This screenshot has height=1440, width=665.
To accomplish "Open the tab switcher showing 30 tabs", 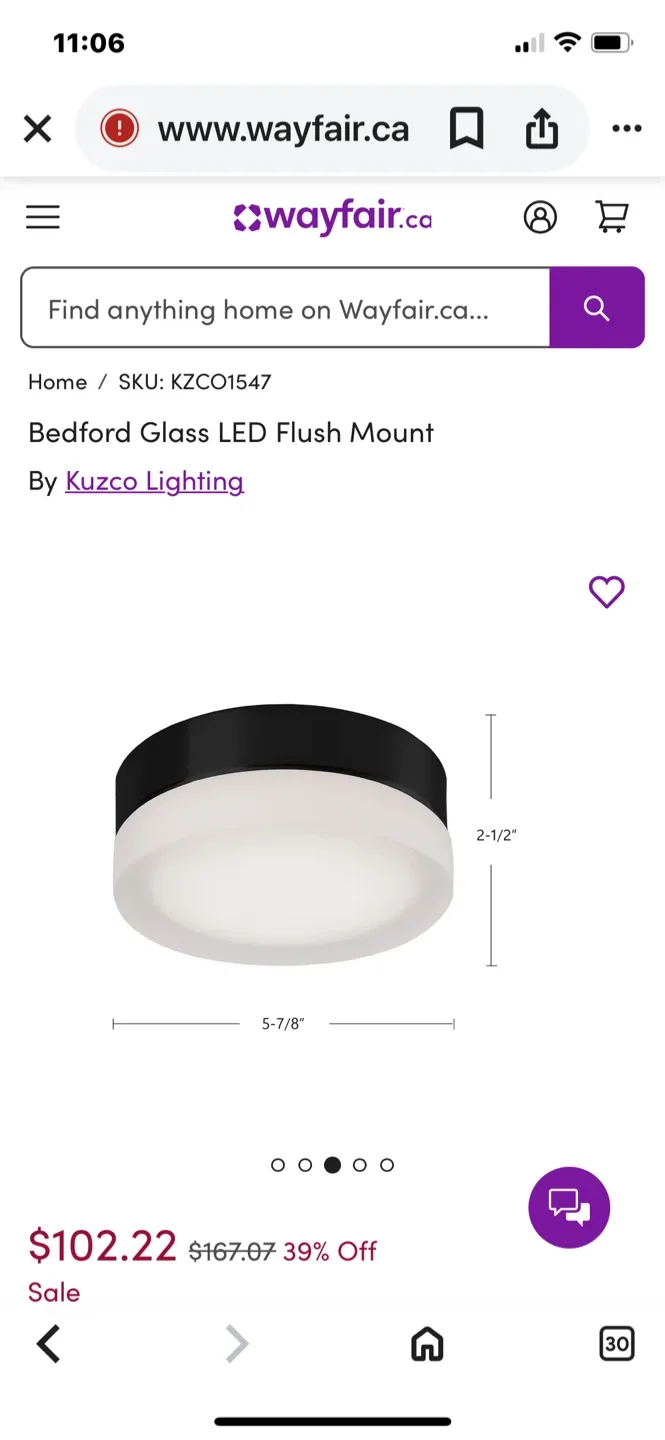I will [616, 1344].
